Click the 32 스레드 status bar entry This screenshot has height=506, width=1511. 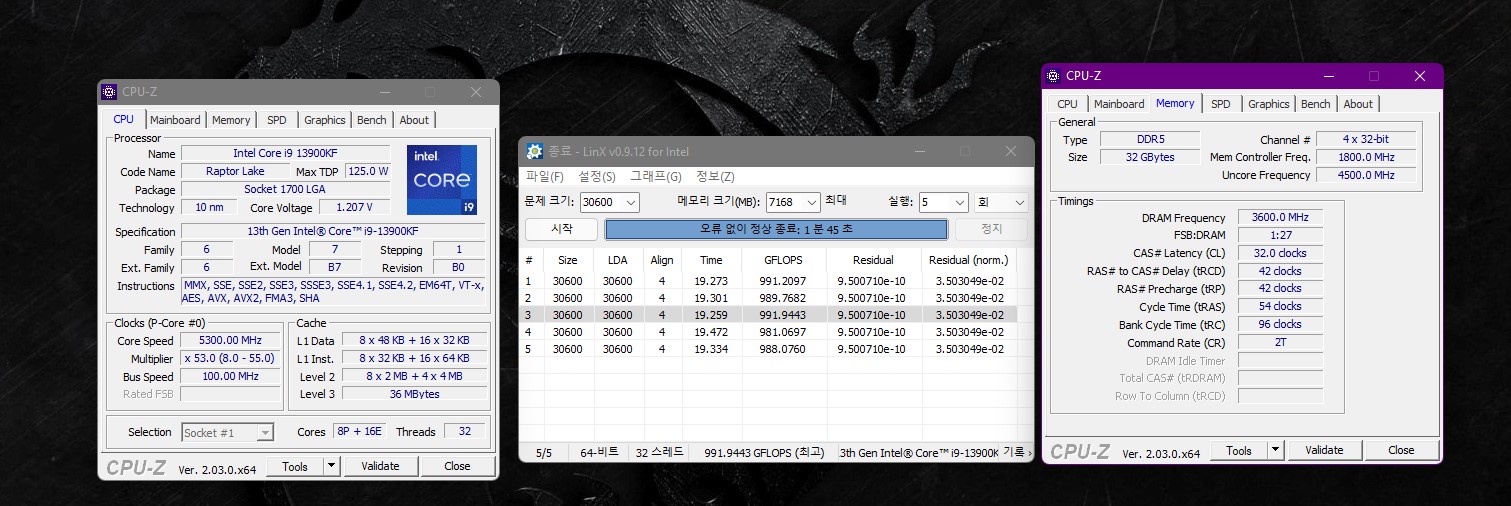point(660,453)
